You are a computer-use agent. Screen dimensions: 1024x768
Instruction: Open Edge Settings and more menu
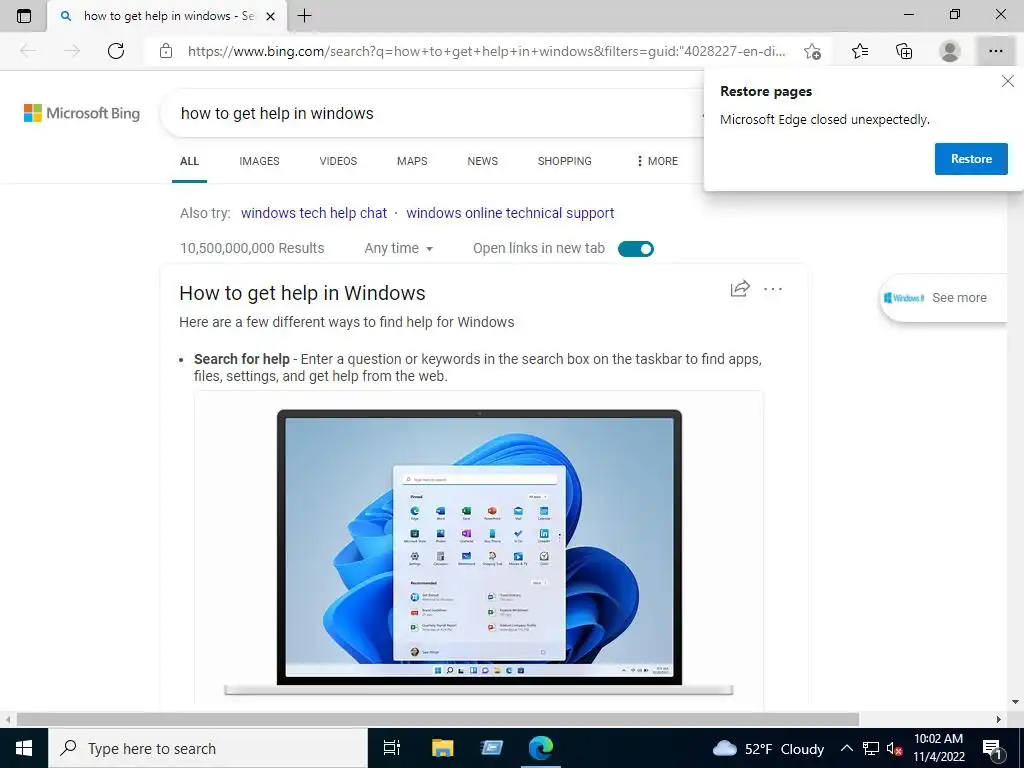(x=996, y=51)
